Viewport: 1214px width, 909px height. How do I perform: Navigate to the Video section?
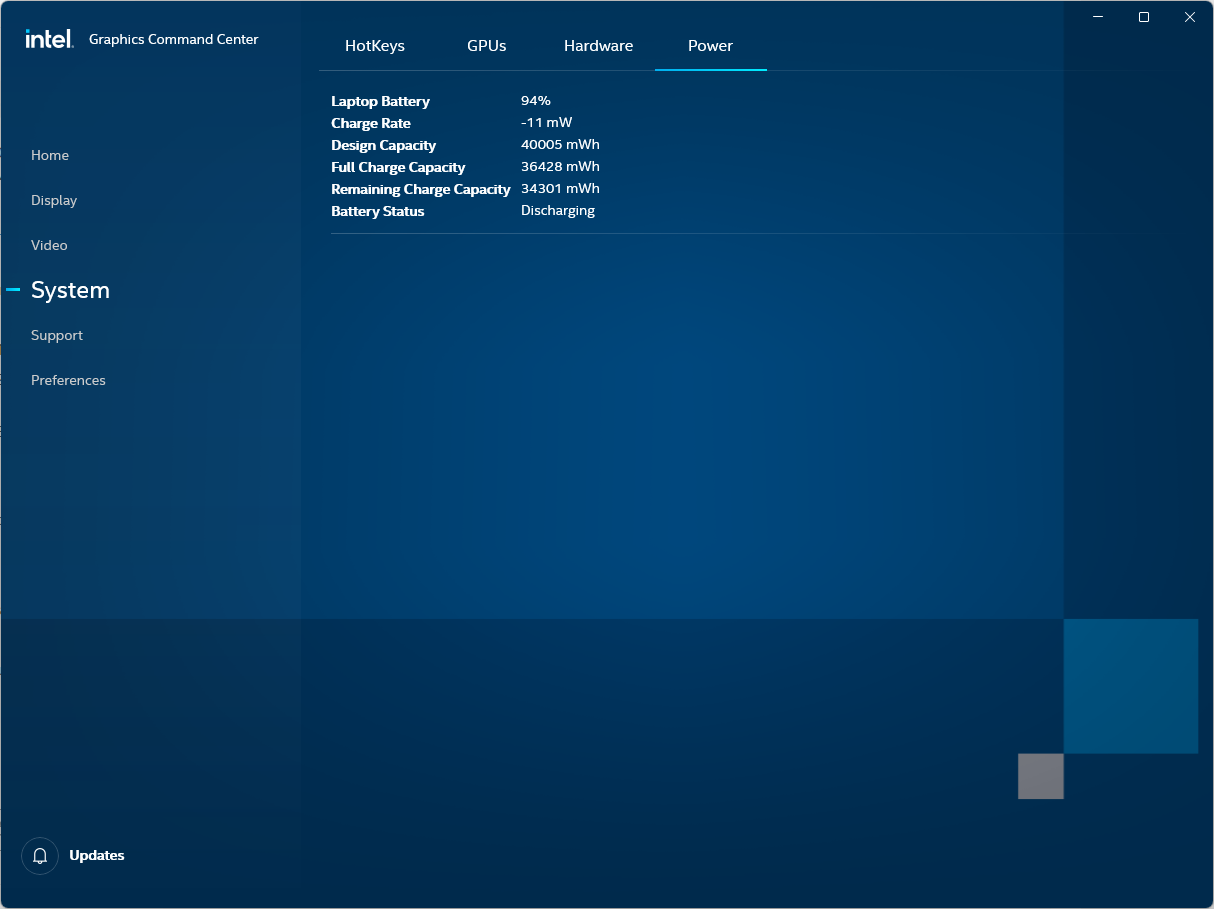(48, 245)
